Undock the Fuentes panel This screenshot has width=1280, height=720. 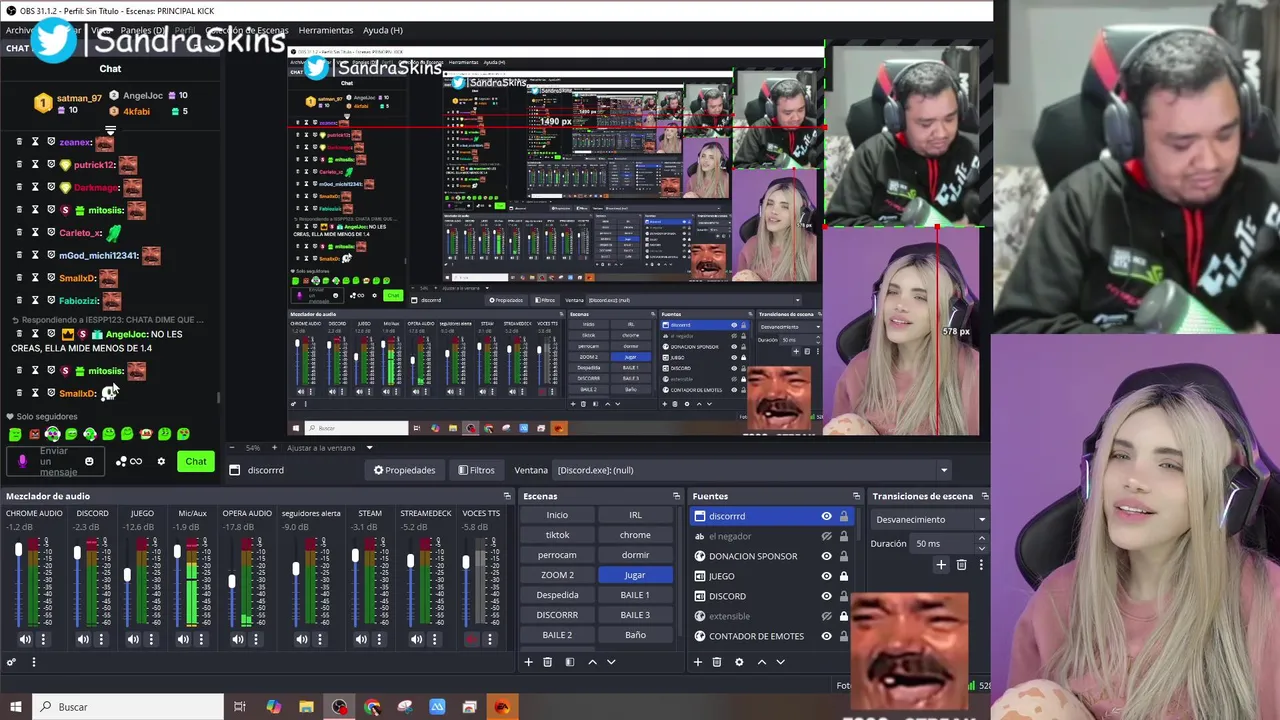(856, 496)
